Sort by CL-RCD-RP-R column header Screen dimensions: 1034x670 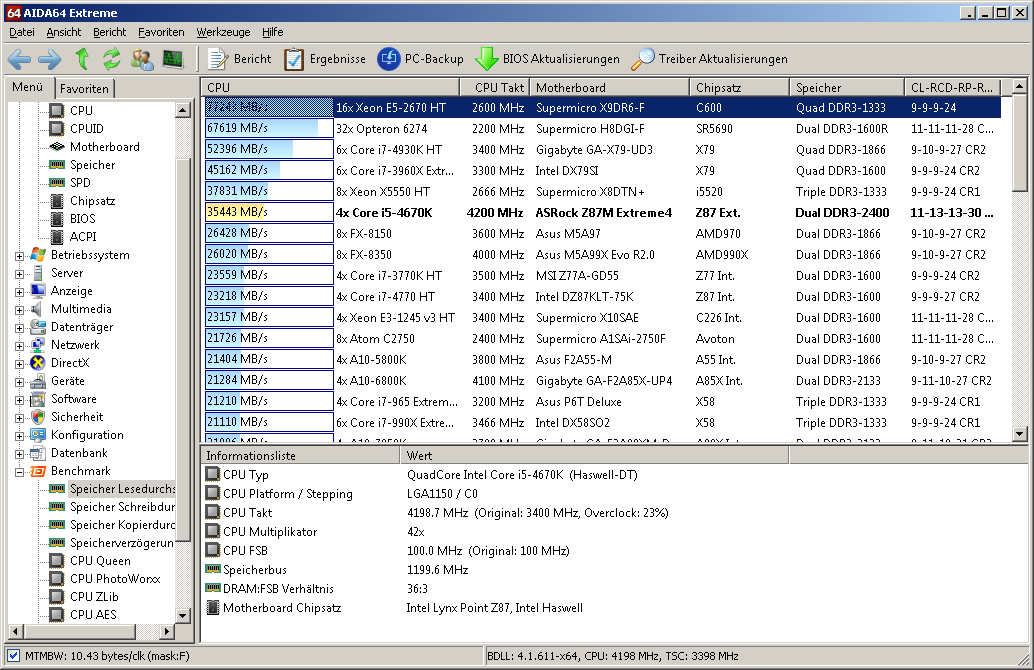953,87
